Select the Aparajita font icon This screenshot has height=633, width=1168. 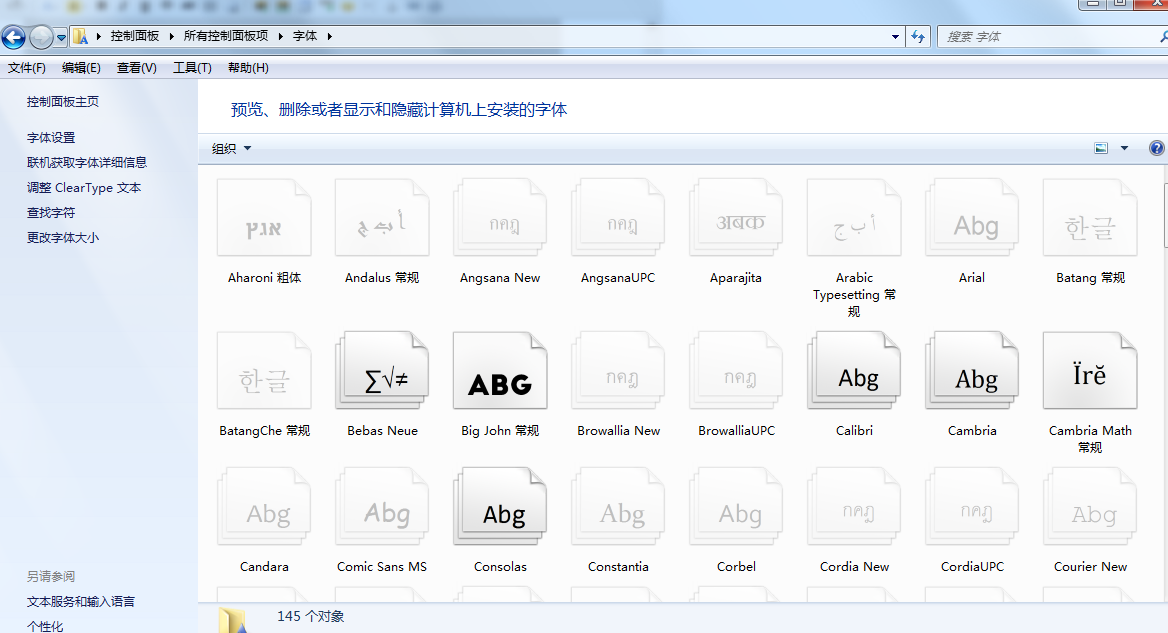pos(736,217)
